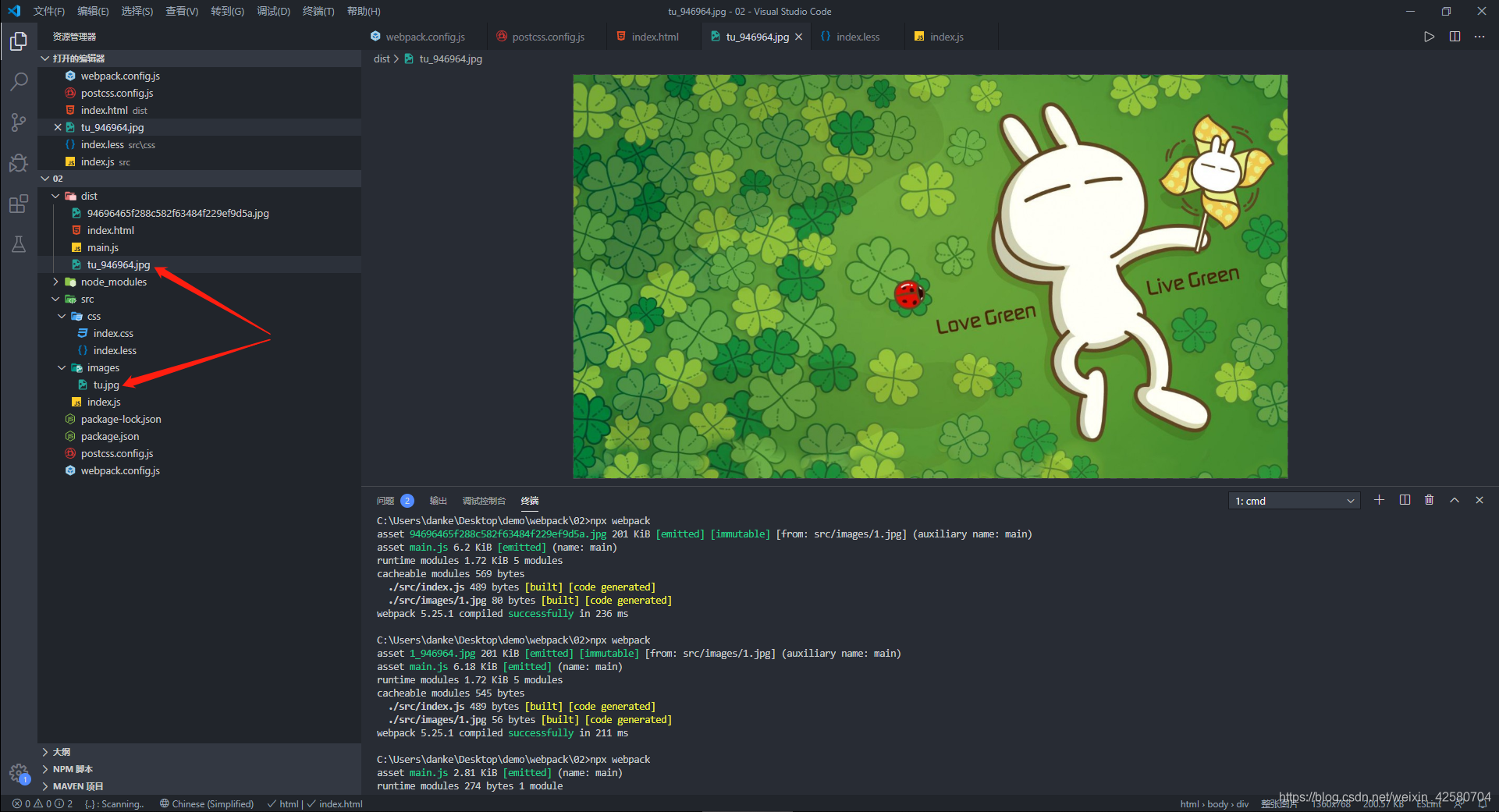The height and width of the screenshot is (812, 1499).
Task: Switch to the Output (输出) panel tab
Action: [x=438, y=501]
